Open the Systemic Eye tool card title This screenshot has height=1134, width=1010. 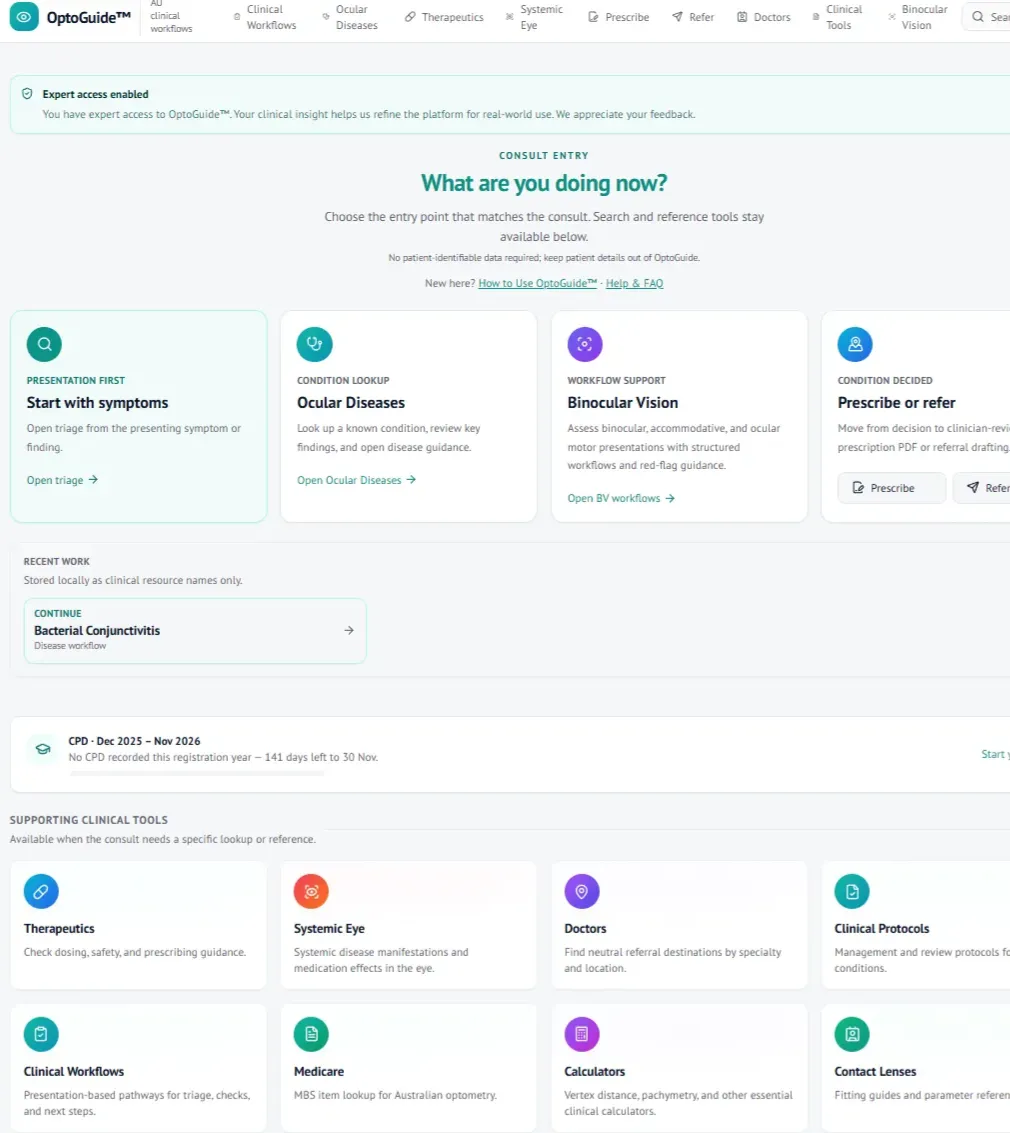[329, 929]
